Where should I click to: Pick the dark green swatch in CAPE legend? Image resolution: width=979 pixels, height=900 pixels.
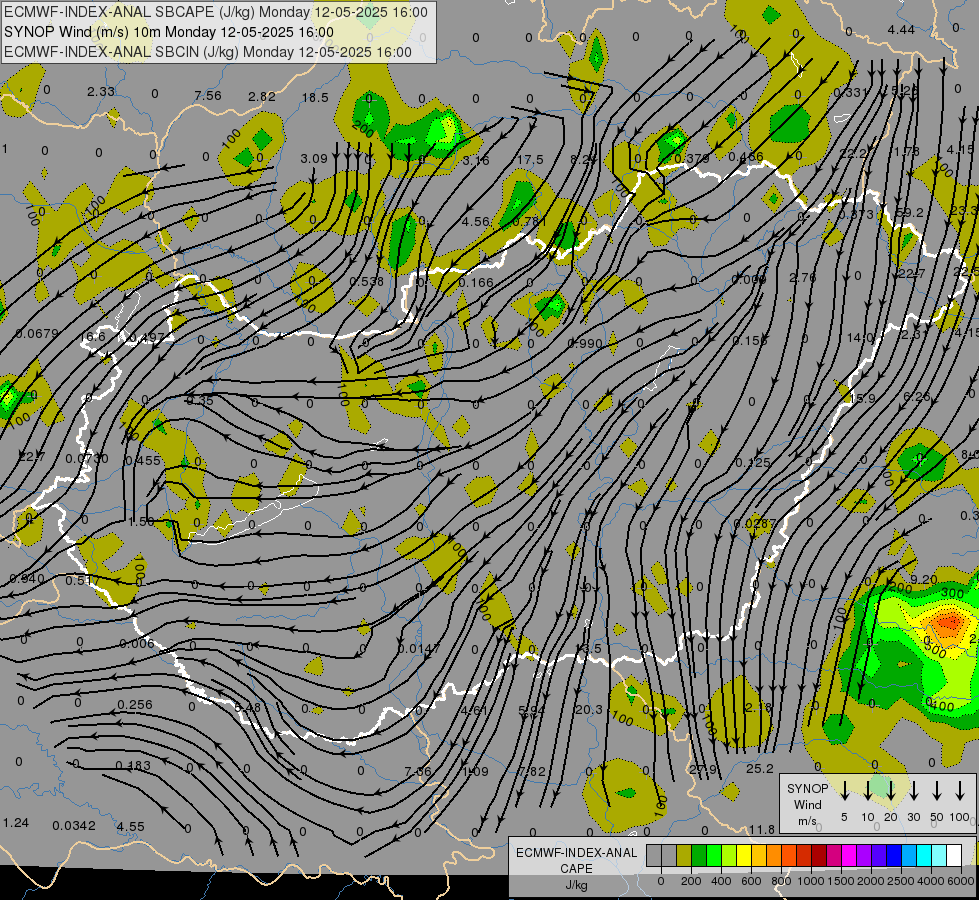(699, 856)
